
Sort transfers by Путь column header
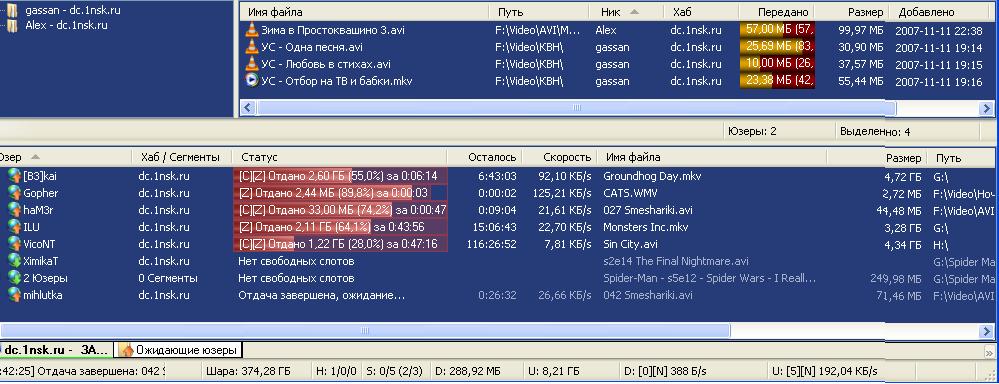click(962, 157)
